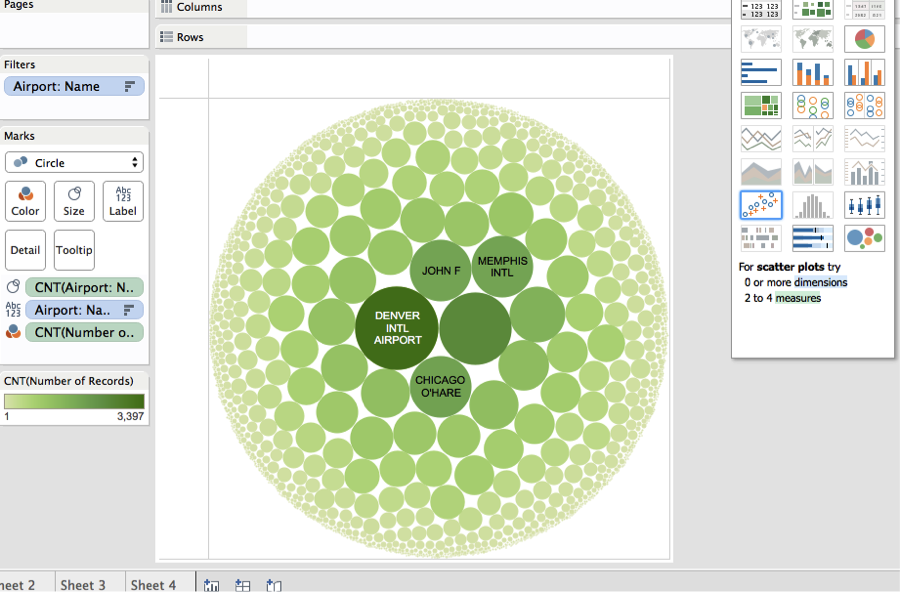
Task: Click the size icon beside CNT(Airport: N.. pill
Action: point(13,287)
